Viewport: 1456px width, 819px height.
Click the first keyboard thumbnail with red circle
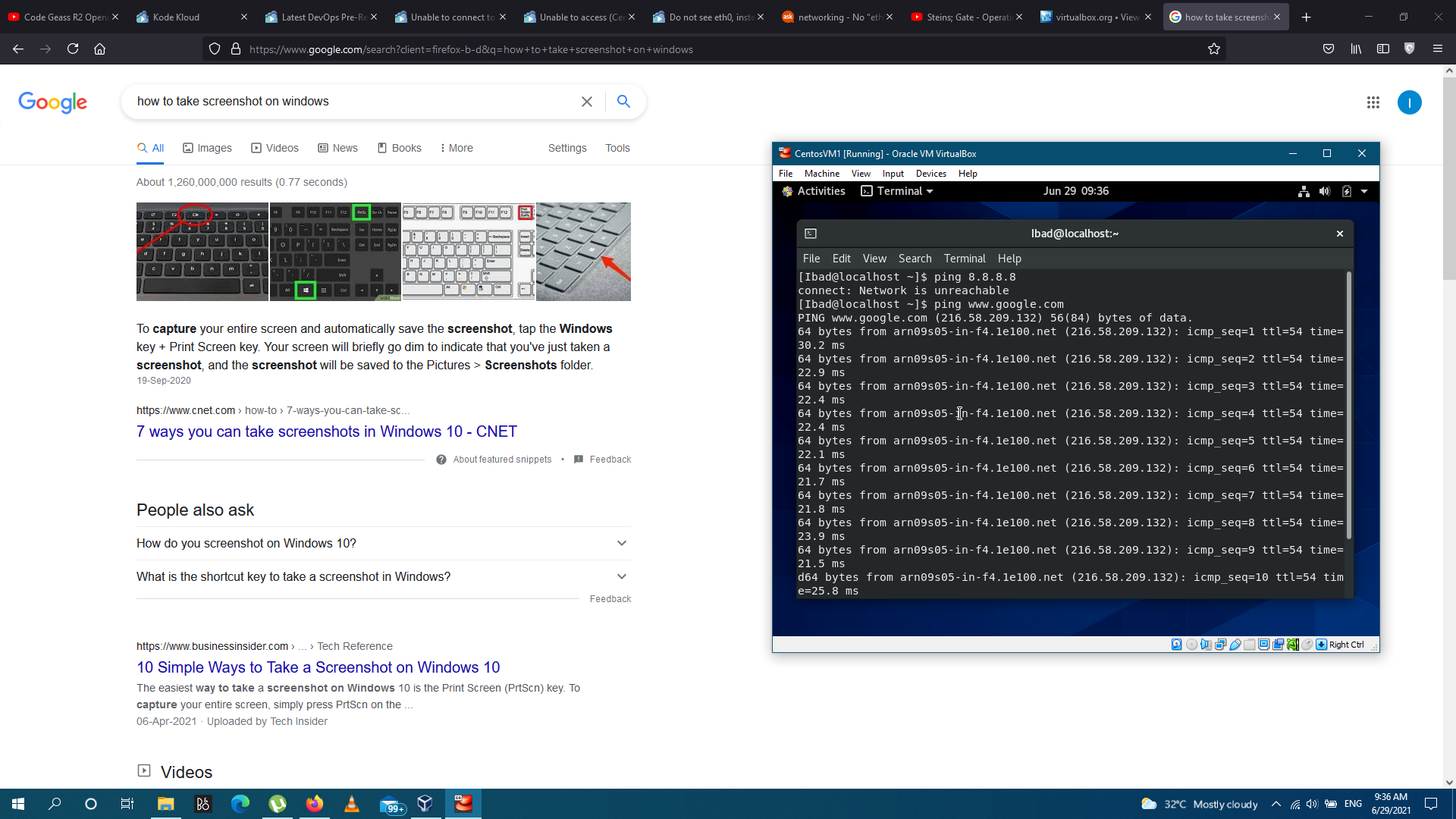[x=202, y=252]
